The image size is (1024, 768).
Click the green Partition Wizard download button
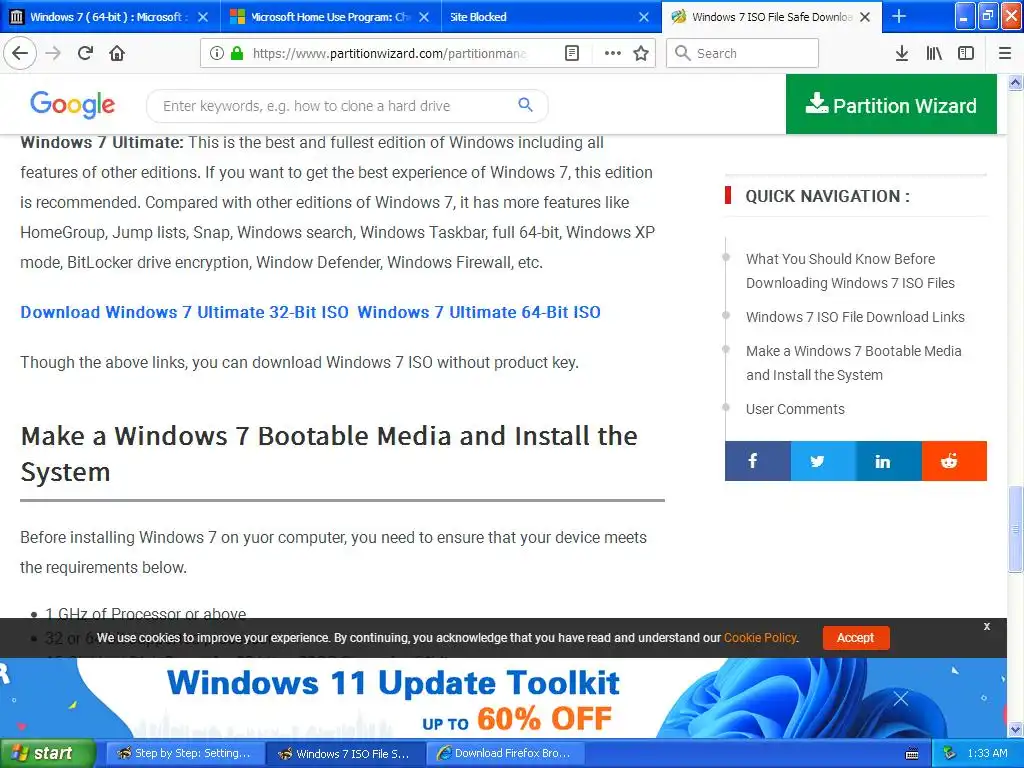tap(891, 104)
